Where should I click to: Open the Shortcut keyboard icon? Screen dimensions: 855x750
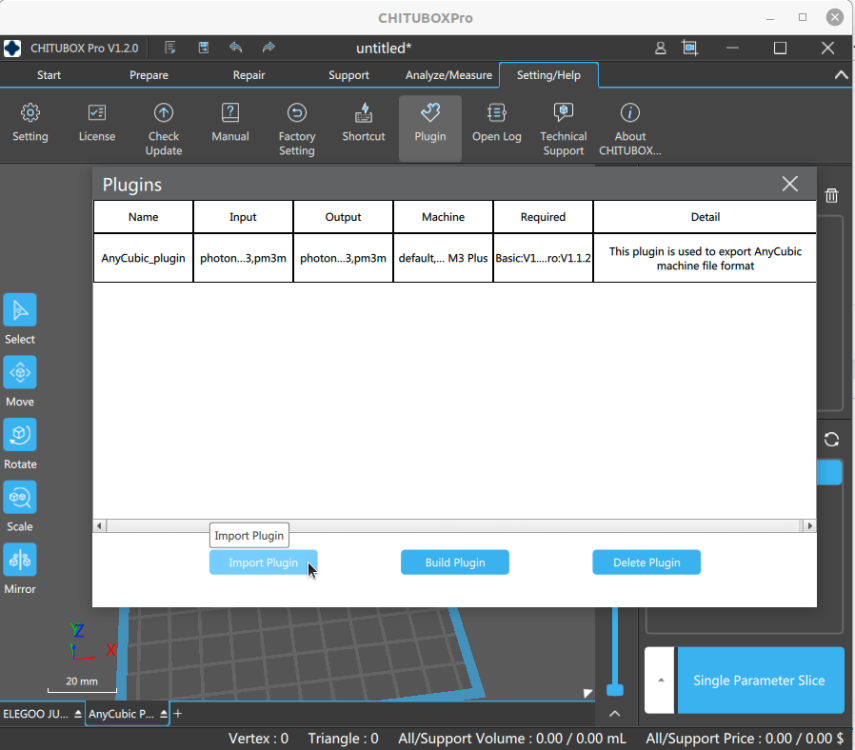[x=363, y=113]
